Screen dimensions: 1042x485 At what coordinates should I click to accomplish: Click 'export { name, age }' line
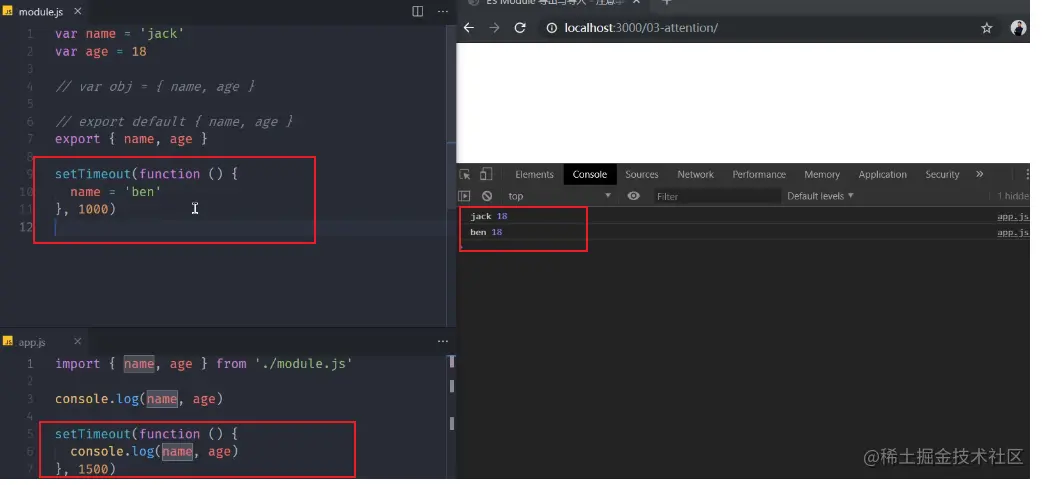click(131, 139)
